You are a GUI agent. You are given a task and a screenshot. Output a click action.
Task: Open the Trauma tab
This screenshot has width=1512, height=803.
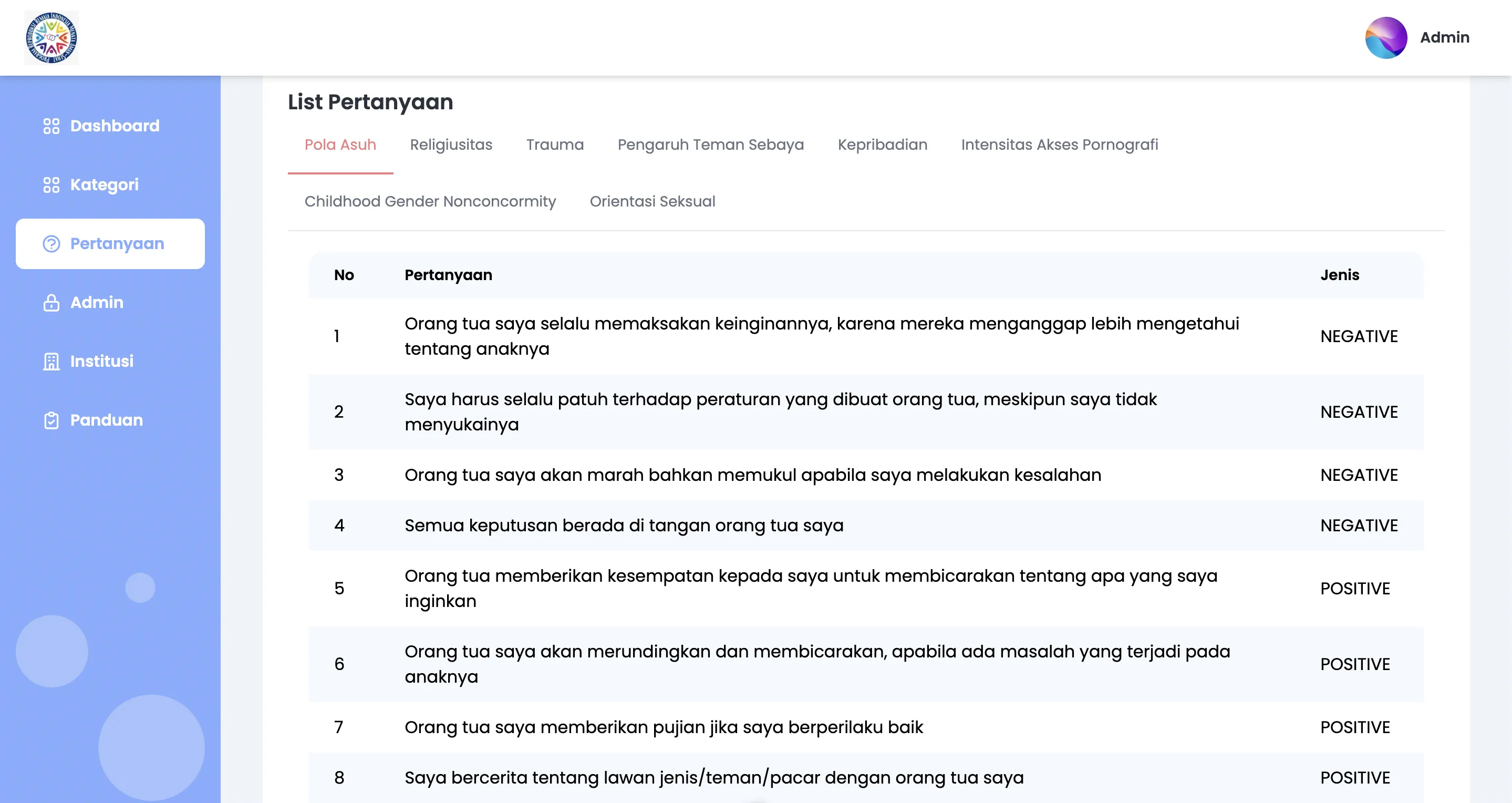(555, 145)
